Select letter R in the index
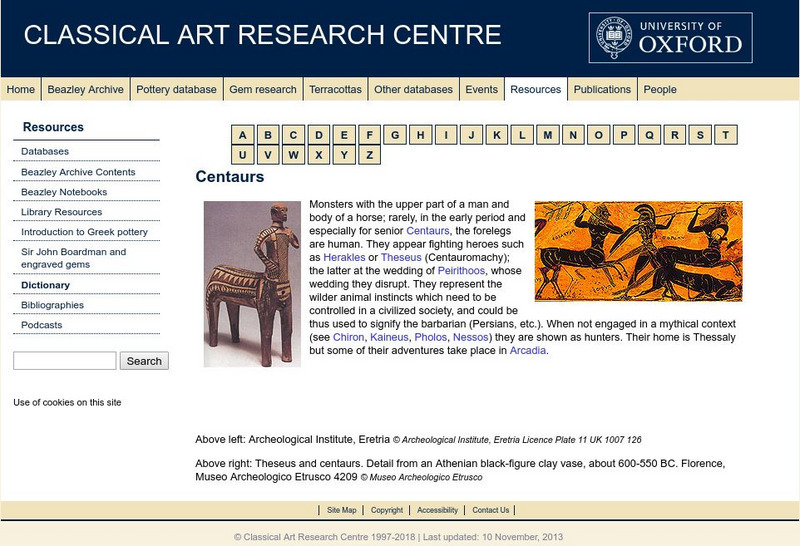 (x=674, y=135)
